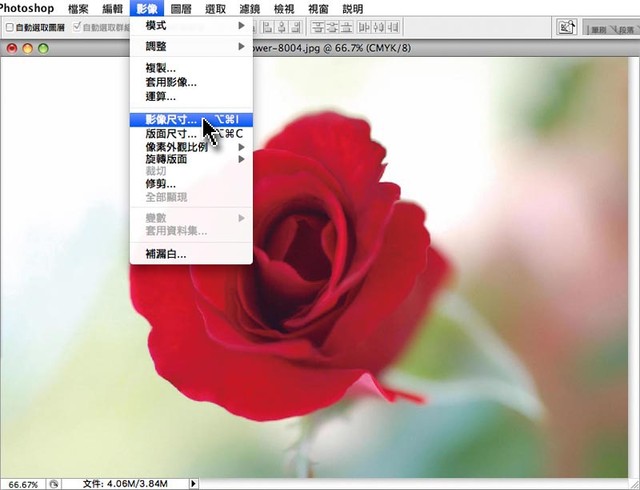Expand the 調整 submenu
This screenshot has height=490, width=640.
190,46
